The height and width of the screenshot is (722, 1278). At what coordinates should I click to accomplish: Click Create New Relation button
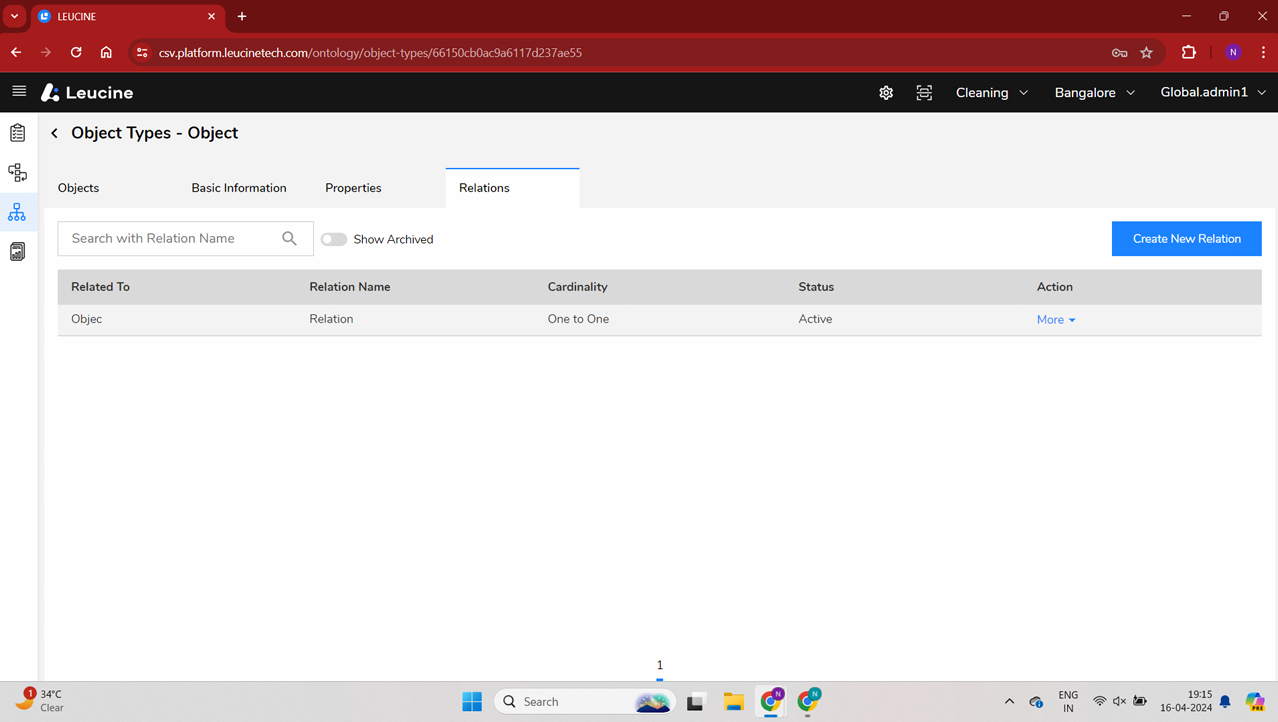[x=1186, y=239]
